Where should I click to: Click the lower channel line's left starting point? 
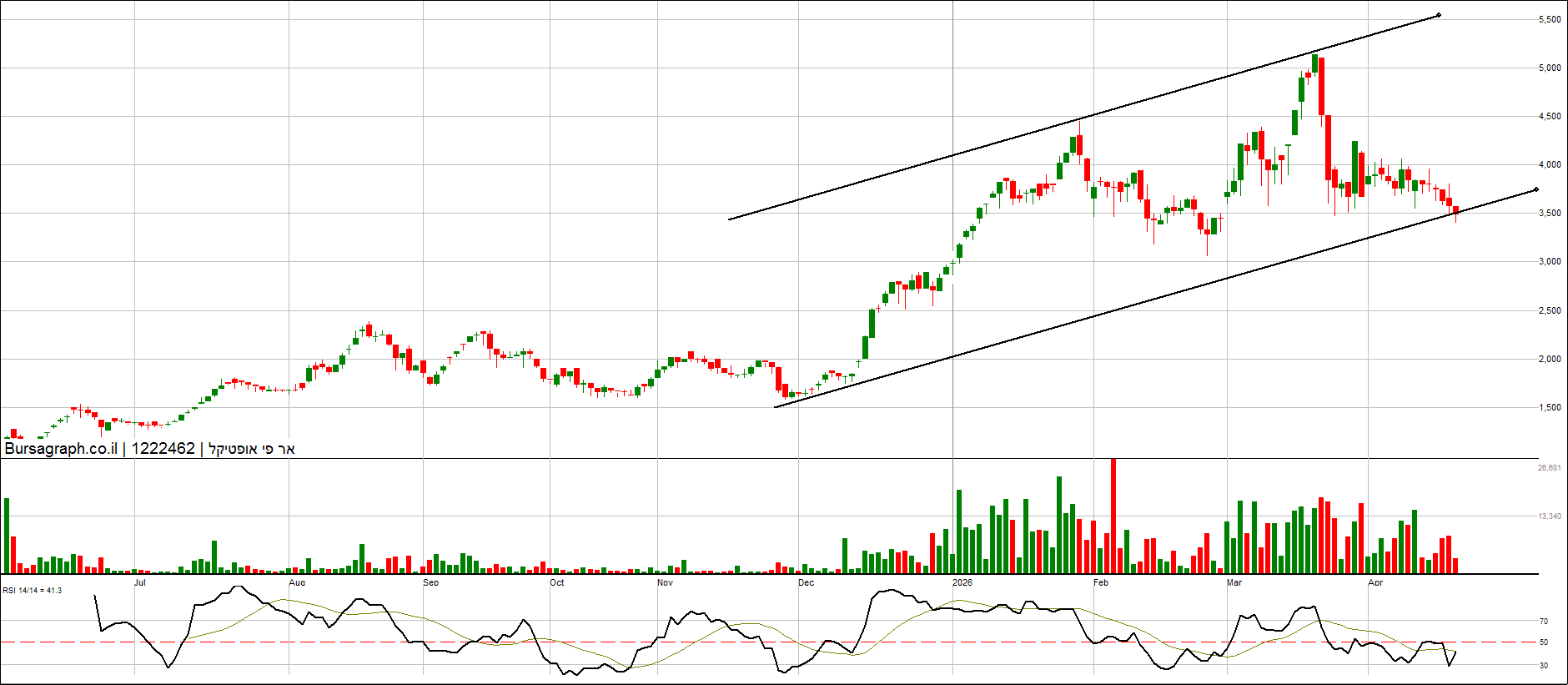click(776, 407)
